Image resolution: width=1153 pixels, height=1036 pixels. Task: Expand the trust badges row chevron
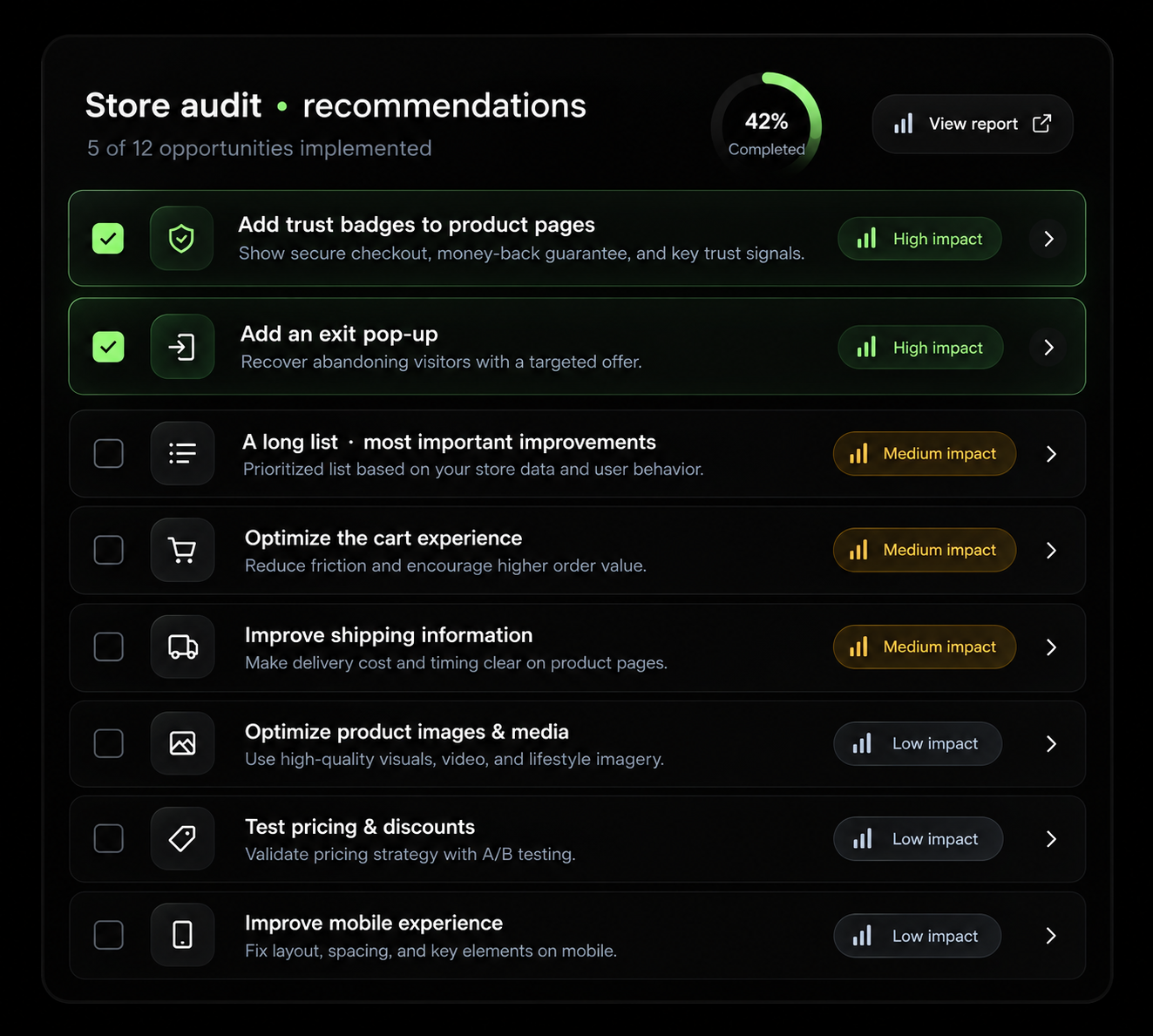click(x=1048, y=239)
